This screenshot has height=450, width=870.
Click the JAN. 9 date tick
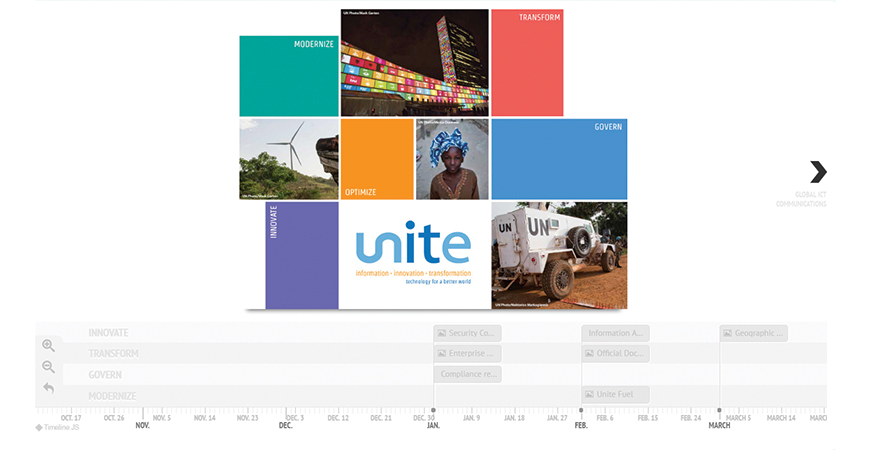[472, 418]
